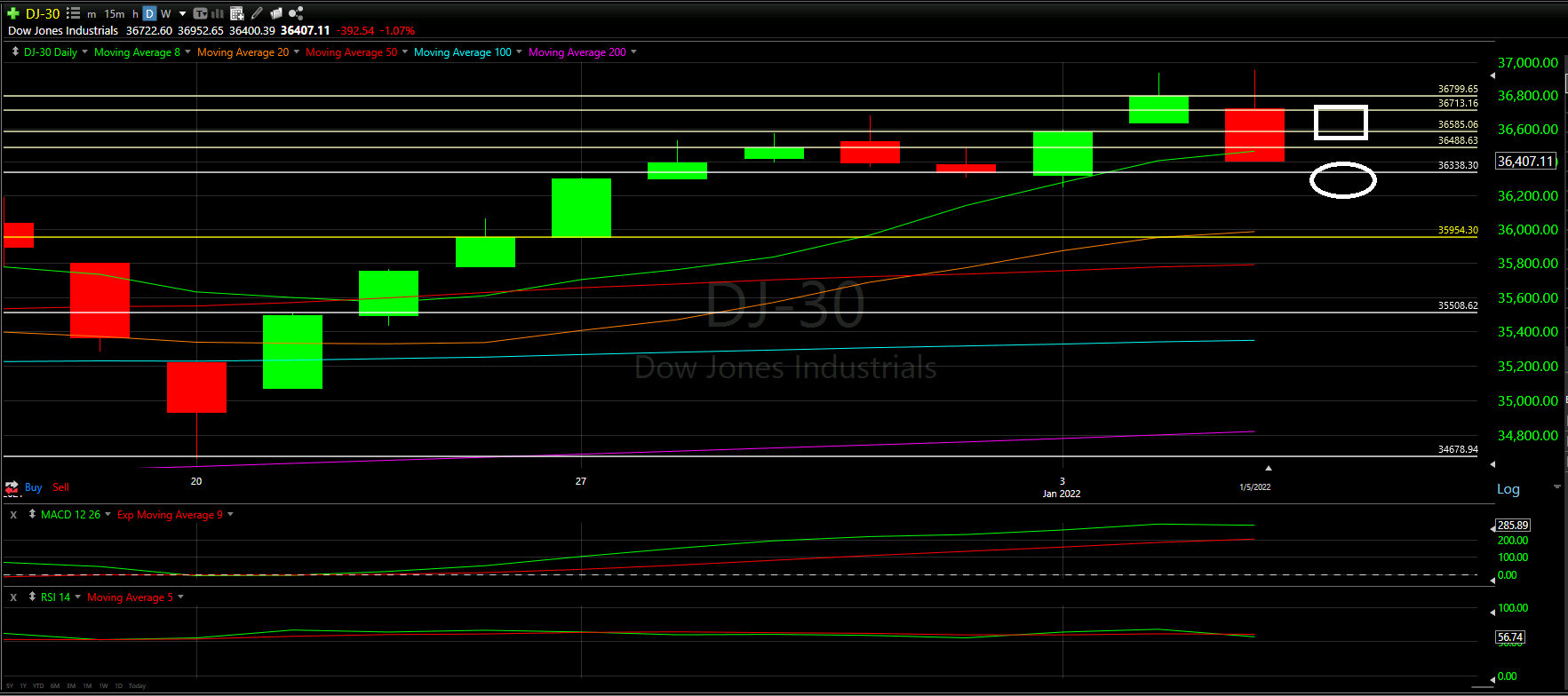The width and height of the screenshot is (1568, 696).
Task: Click the 34678.94 level label
Action: [x=1458, y=449]
